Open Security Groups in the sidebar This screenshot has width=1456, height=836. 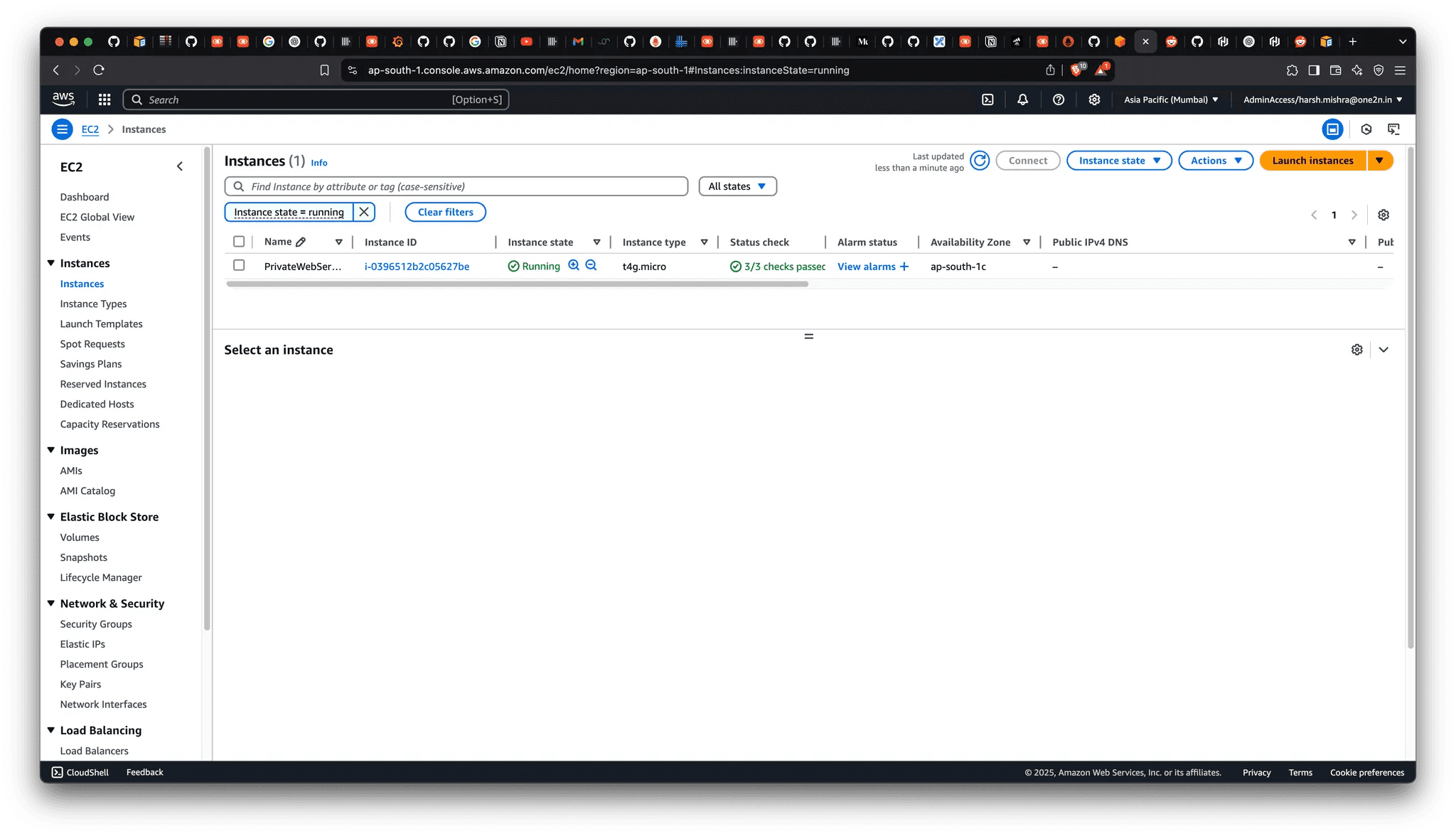click(x=96, y=624)
